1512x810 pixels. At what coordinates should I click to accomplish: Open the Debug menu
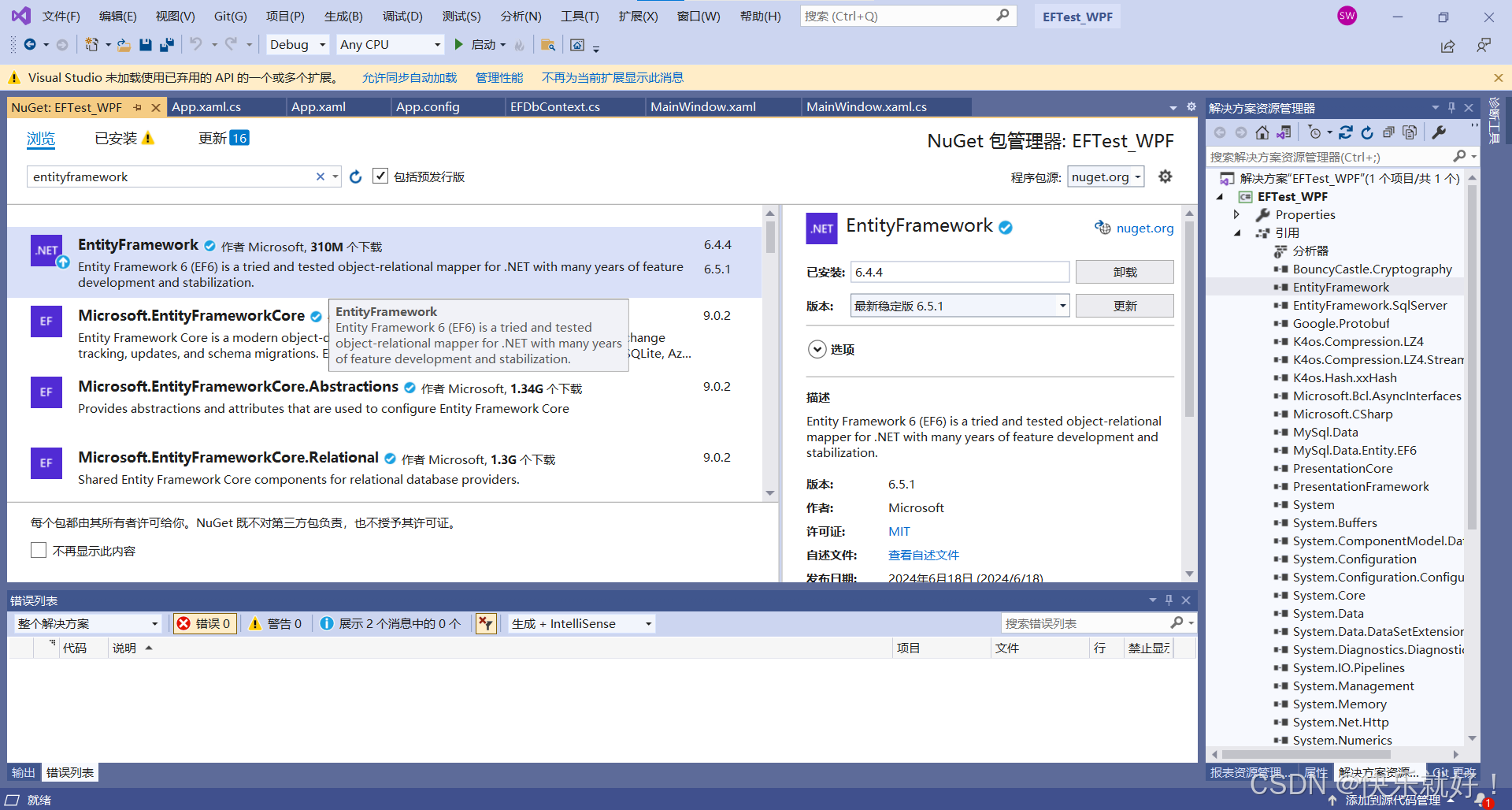point(402,16)
